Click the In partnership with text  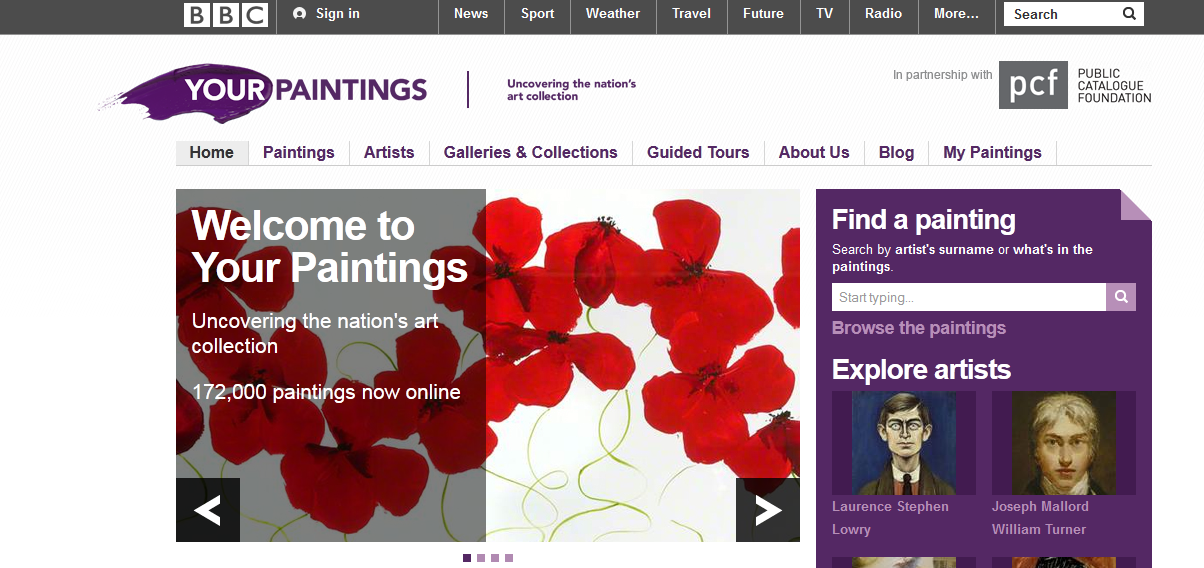(943, 75)
